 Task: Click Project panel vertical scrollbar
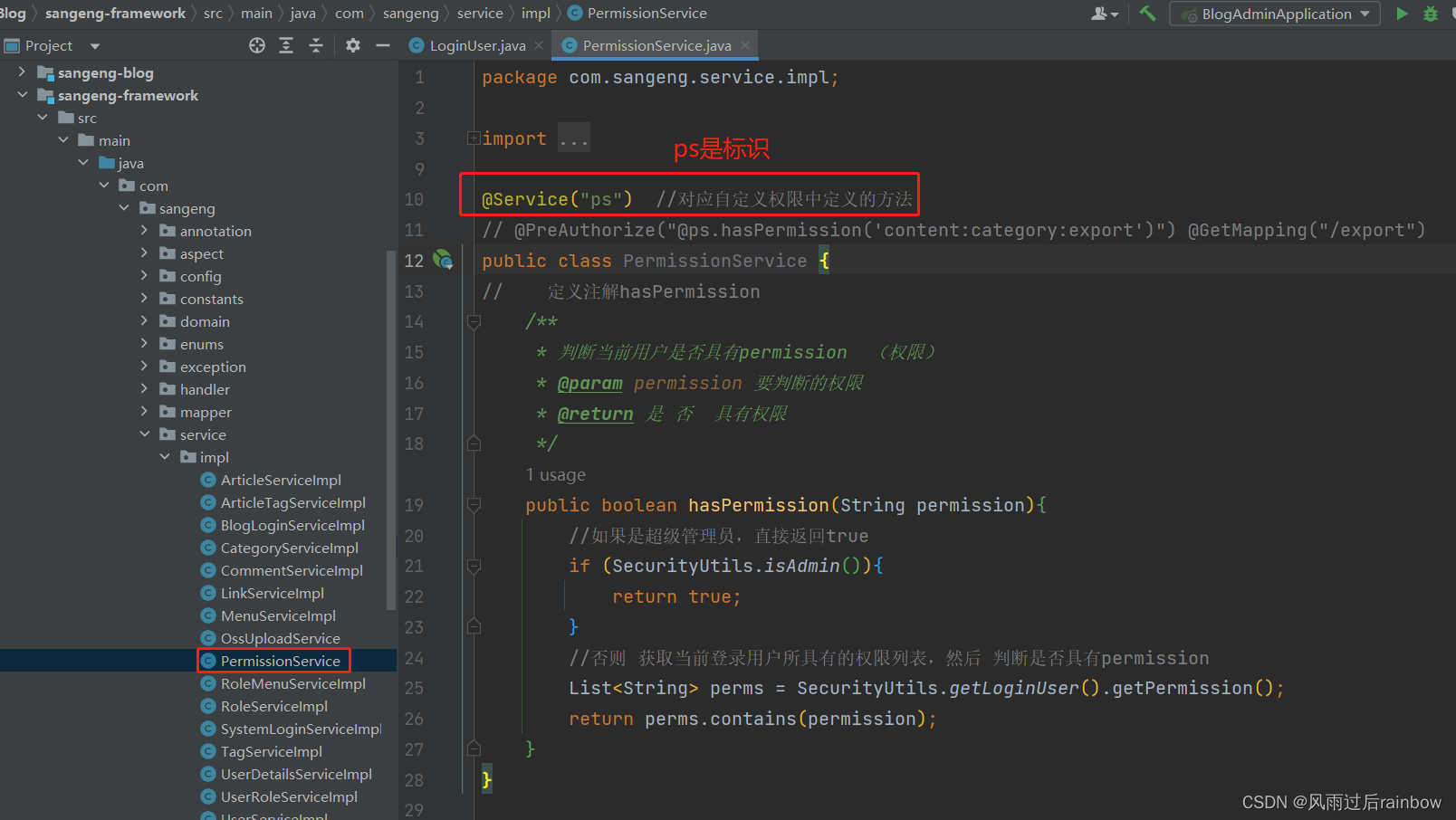pyautogui.click(x=391, y=429)
